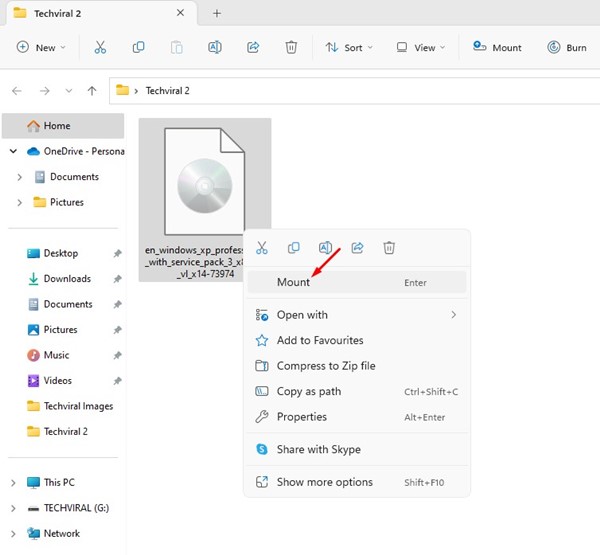Screen dimensions: 600x555
Task: Expand TECHVIRAL (G:) drive node
Action: (x=13, y=508)
